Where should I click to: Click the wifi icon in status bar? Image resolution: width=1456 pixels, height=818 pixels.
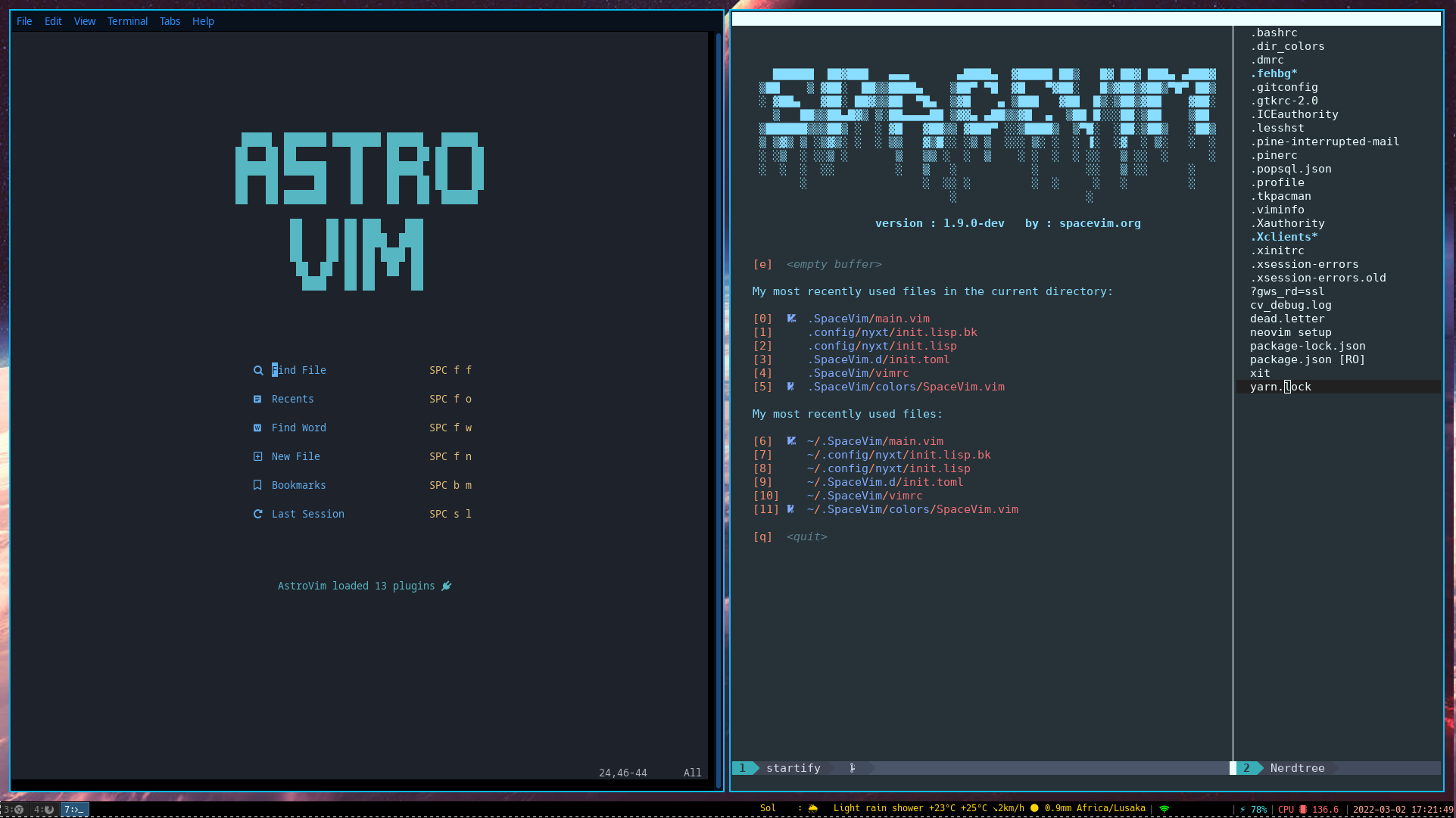(1164, 809)
